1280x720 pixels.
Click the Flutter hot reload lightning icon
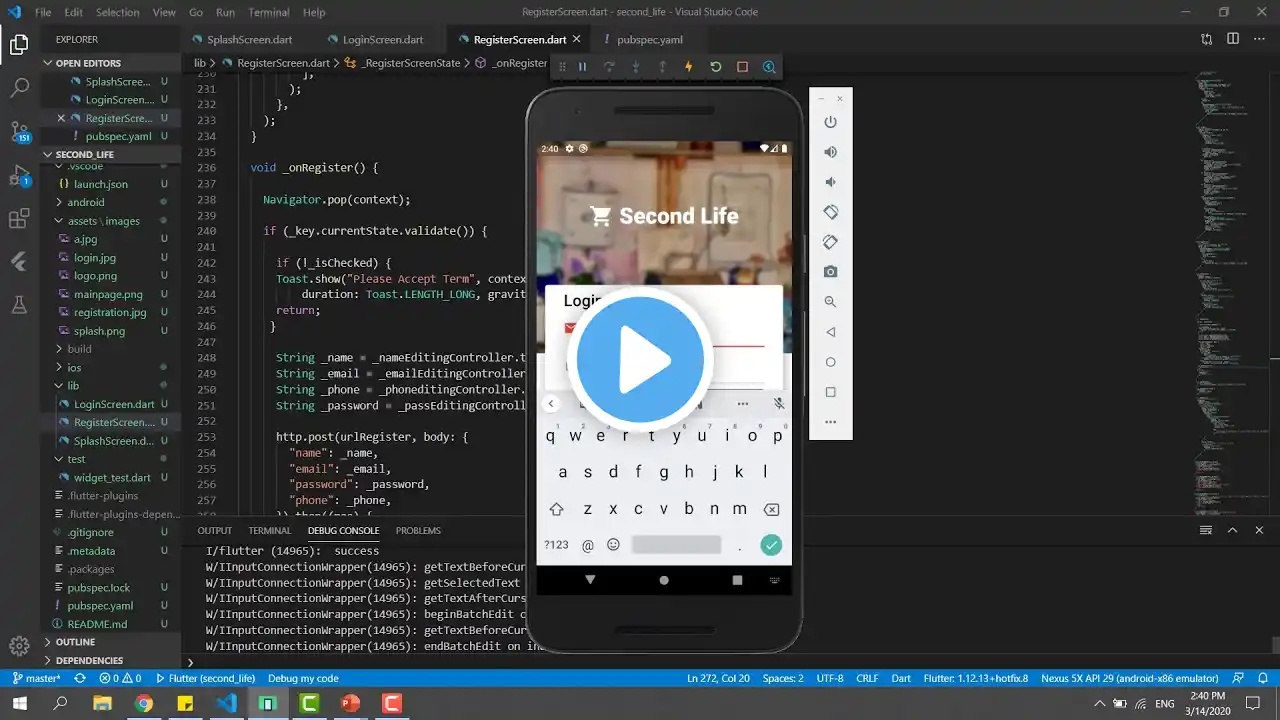tap(689, 67)
